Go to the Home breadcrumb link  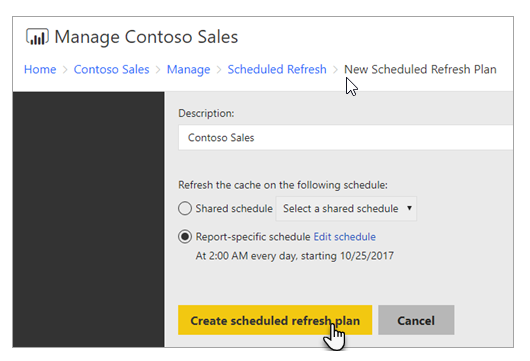pyautogui.click(x=40, y=69)
